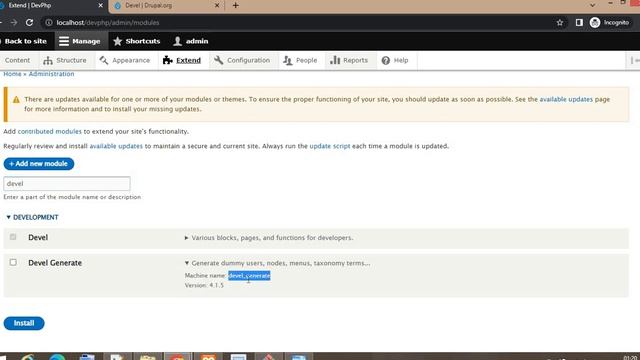View site information icon in address bar

[49, 22]
